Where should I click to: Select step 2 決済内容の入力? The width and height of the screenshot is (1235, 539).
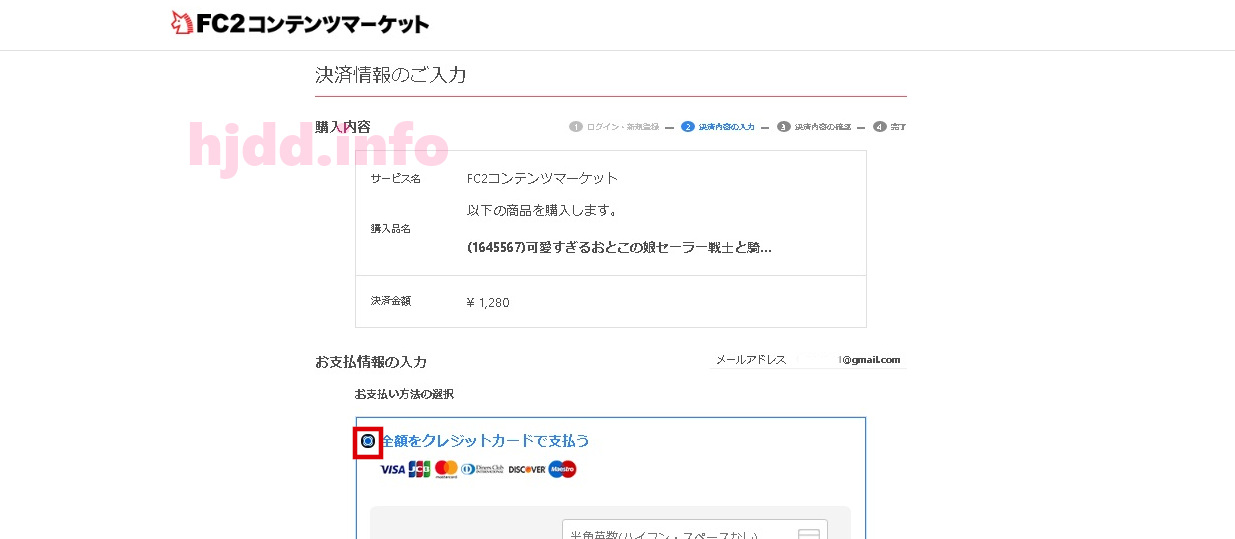718,127
